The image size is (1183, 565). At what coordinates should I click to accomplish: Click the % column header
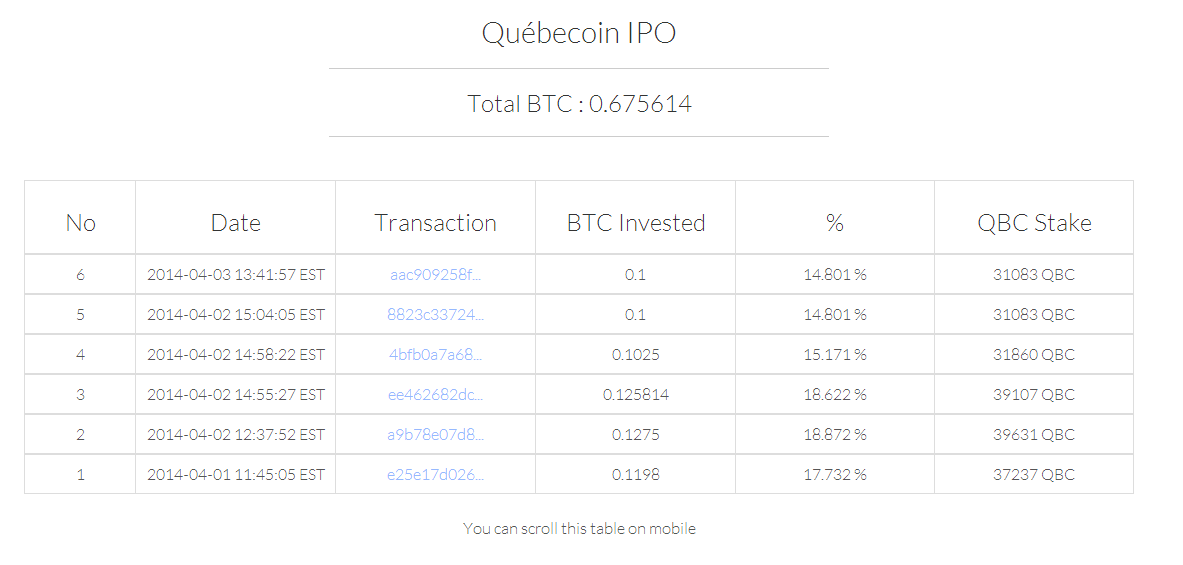[834, 223]
